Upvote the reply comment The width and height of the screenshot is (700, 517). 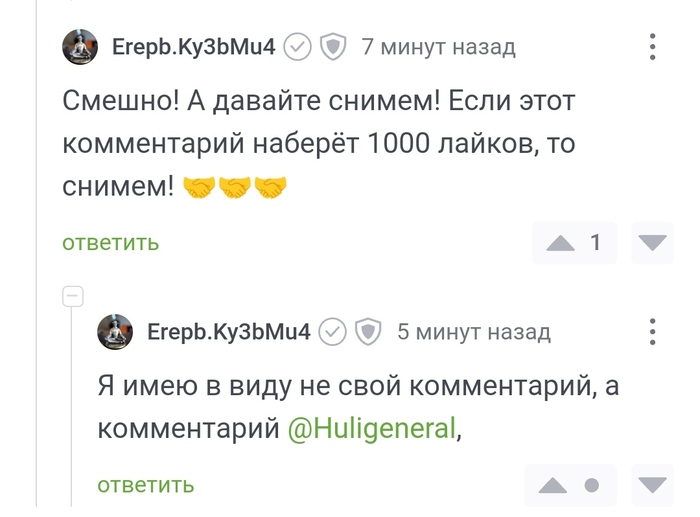(552, 486)
